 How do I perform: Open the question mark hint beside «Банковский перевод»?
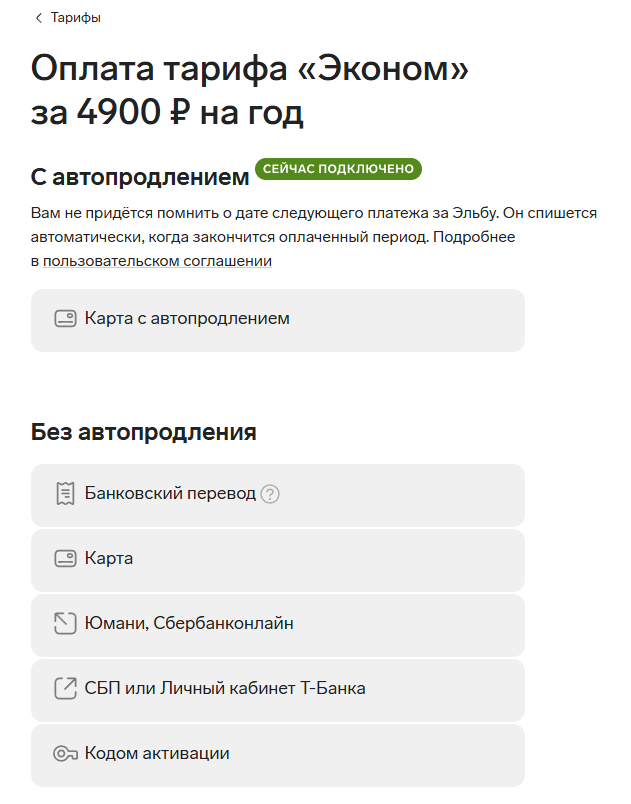coord(268,496)
